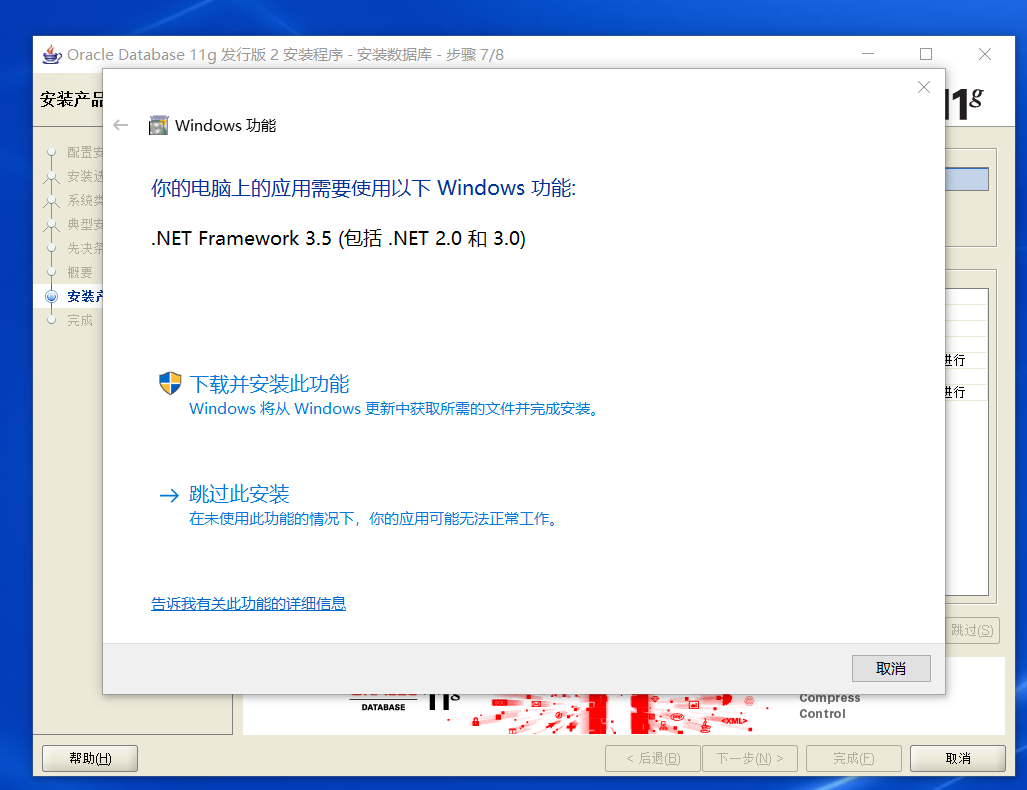Click 帮助(H) button in Oracle installer

point(90,759)
